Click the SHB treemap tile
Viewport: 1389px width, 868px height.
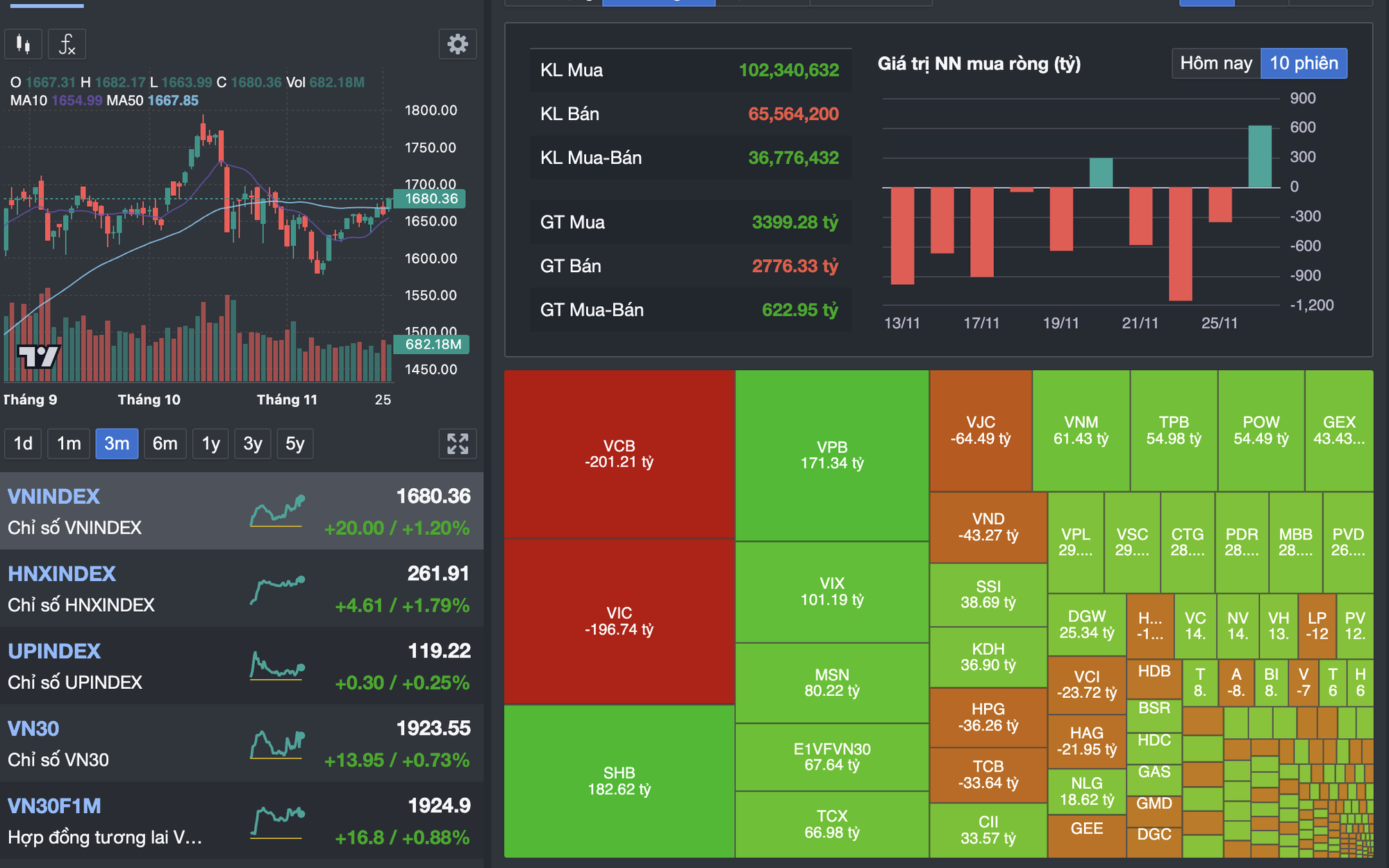click(619, 781)
